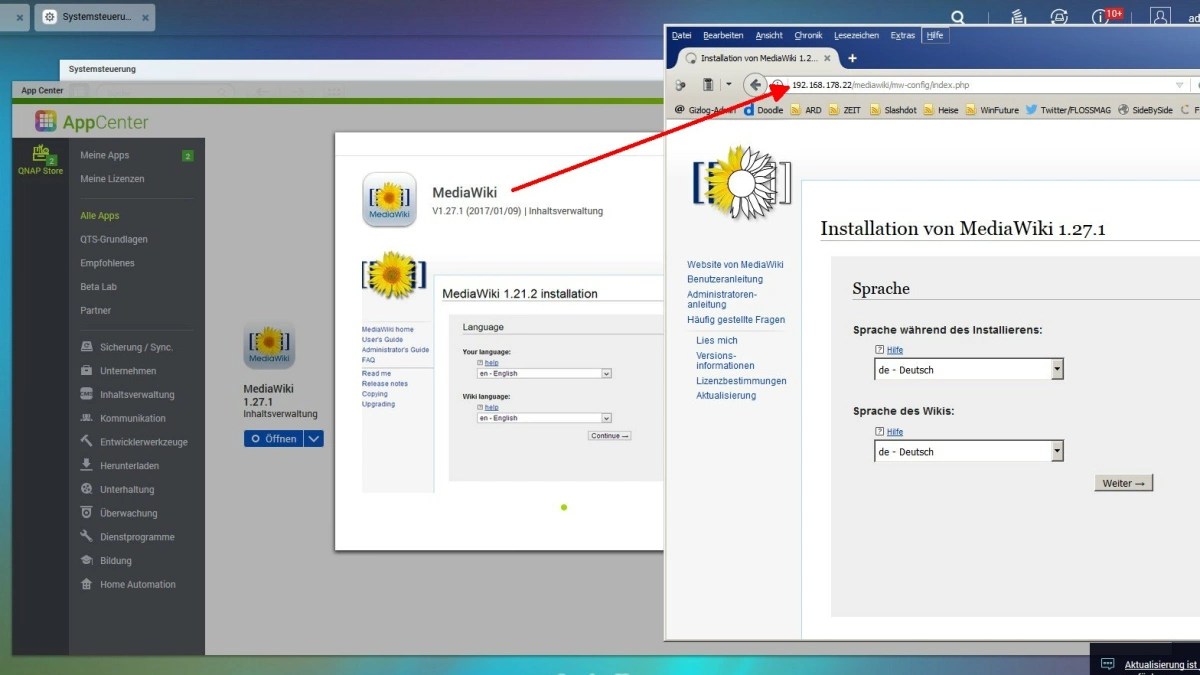The image size is (1200, 675).
Task: Select Beta Lab in AppCenter sidebar
Action: click(99, 287)
